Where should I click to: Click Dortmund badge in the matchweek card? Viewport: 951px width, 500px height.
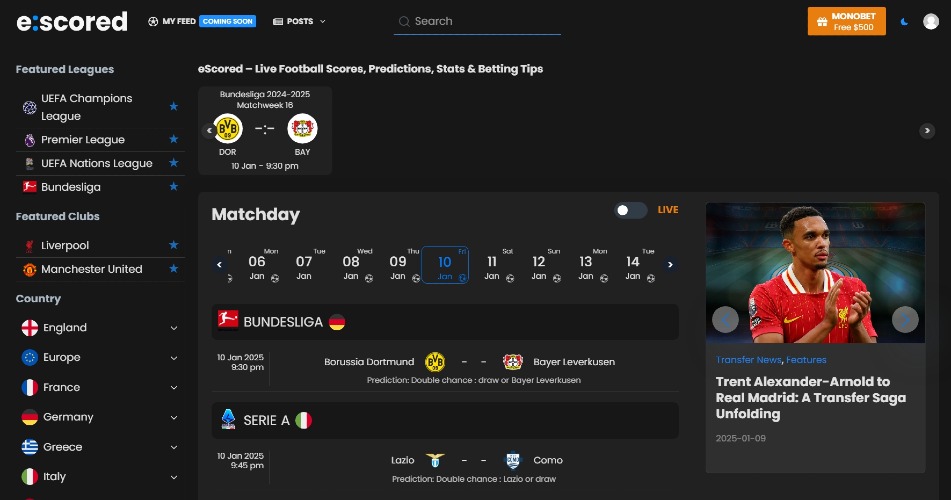click(228, 129)
